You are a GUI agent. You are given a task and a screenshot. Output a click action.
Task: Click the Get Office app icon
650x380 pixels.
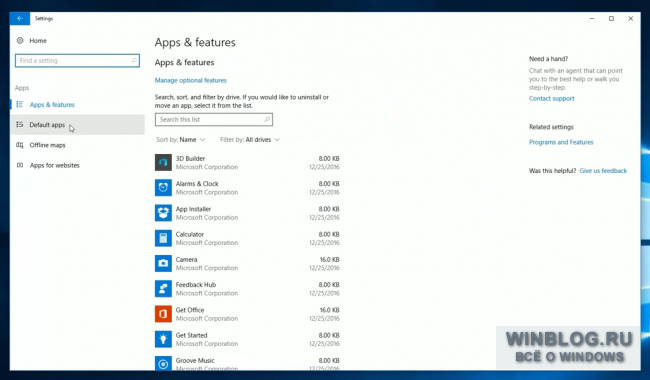pos(163,314)
